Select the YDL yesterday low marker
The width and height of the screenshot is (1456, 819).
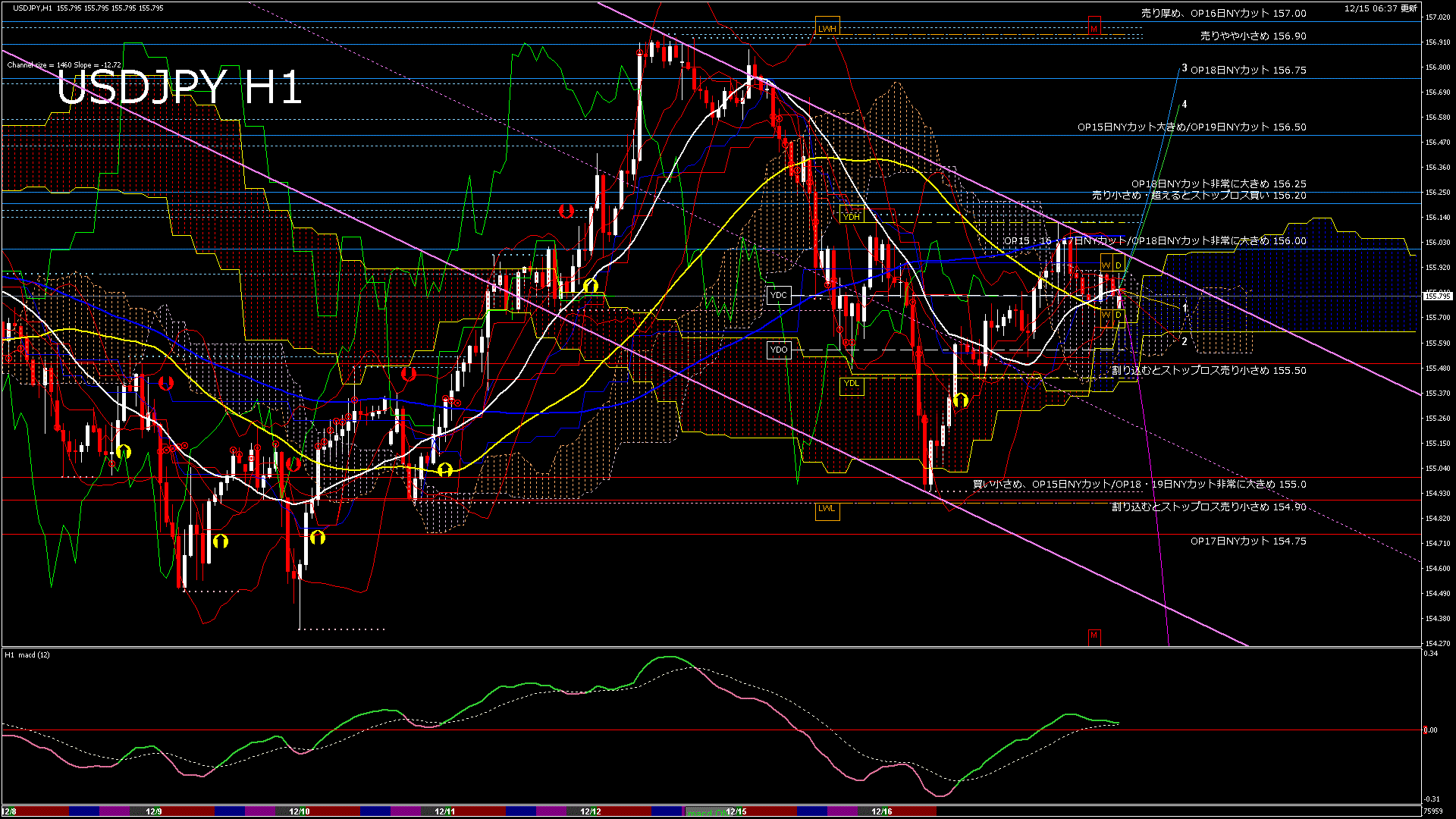click(852, 383)
